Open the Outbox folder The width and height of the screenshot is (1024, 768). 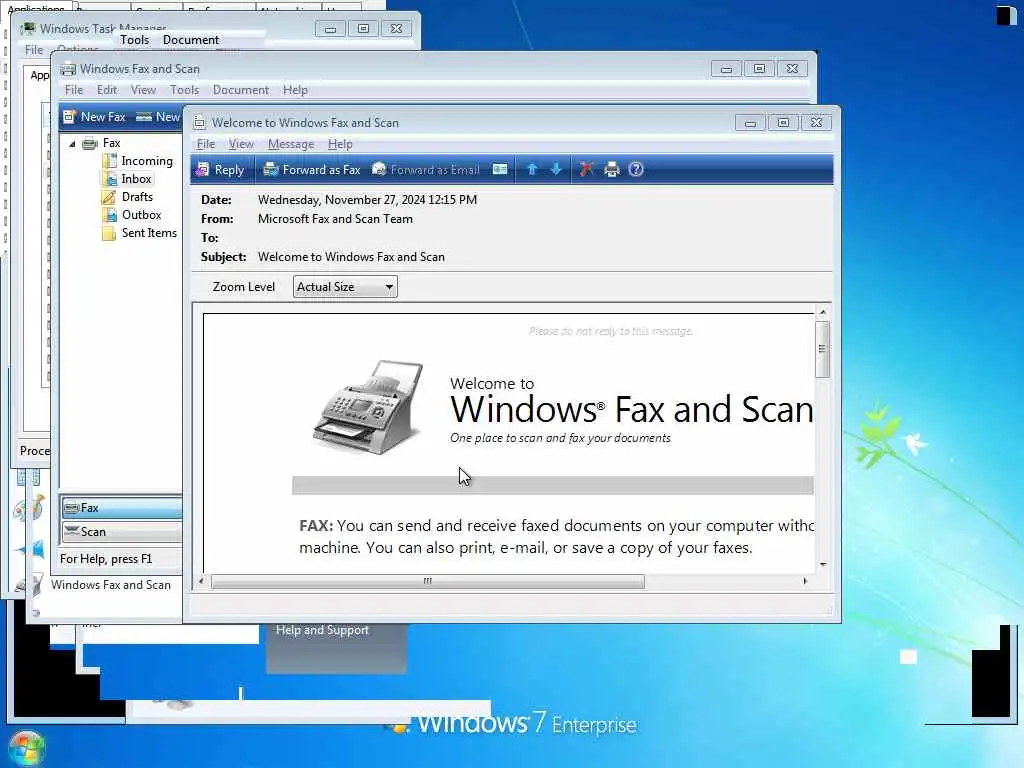pos(141,215)
